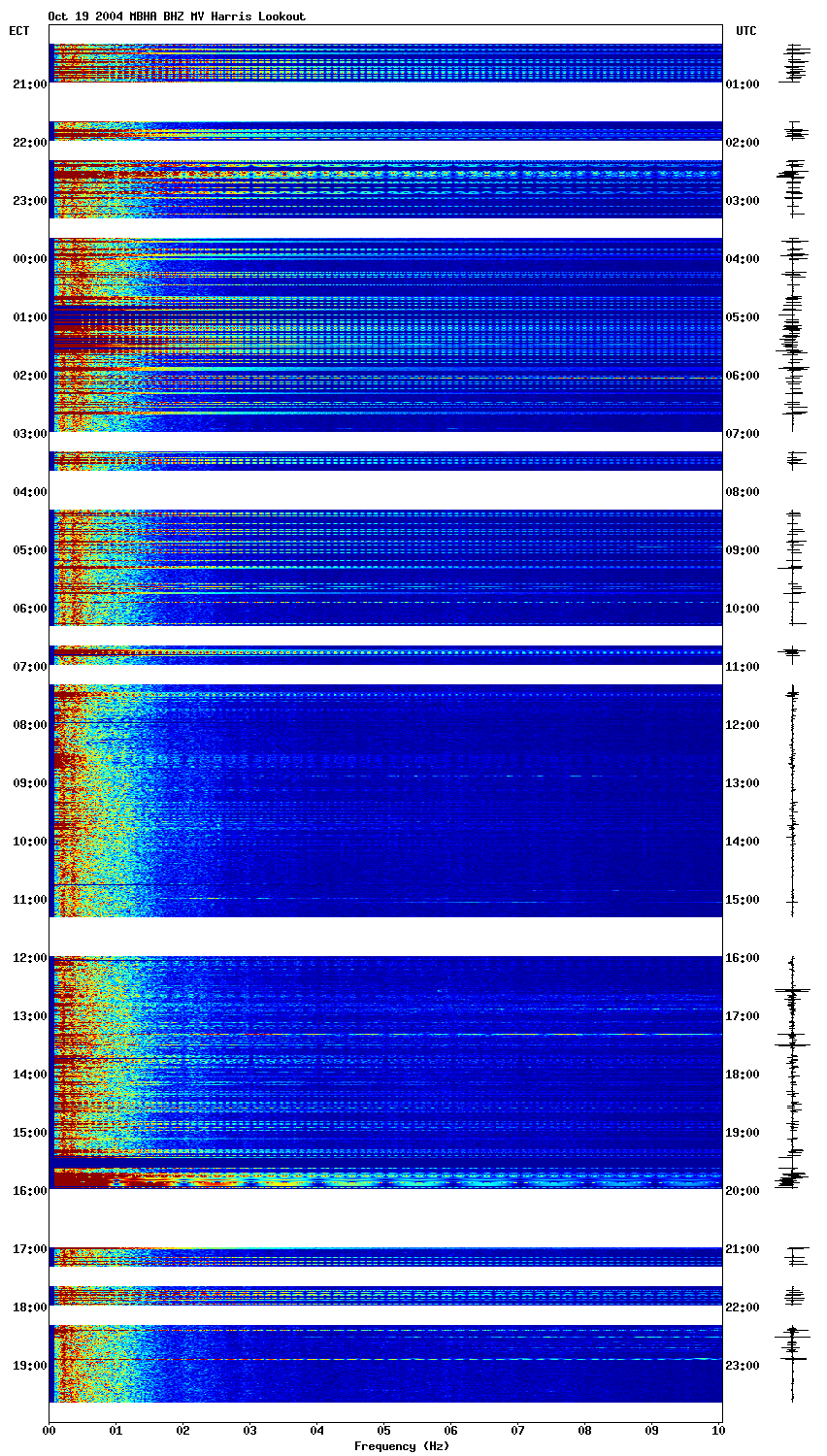Select the 03:00 ECT time label
Screen dimensions: 827x1456
[29, 434]
